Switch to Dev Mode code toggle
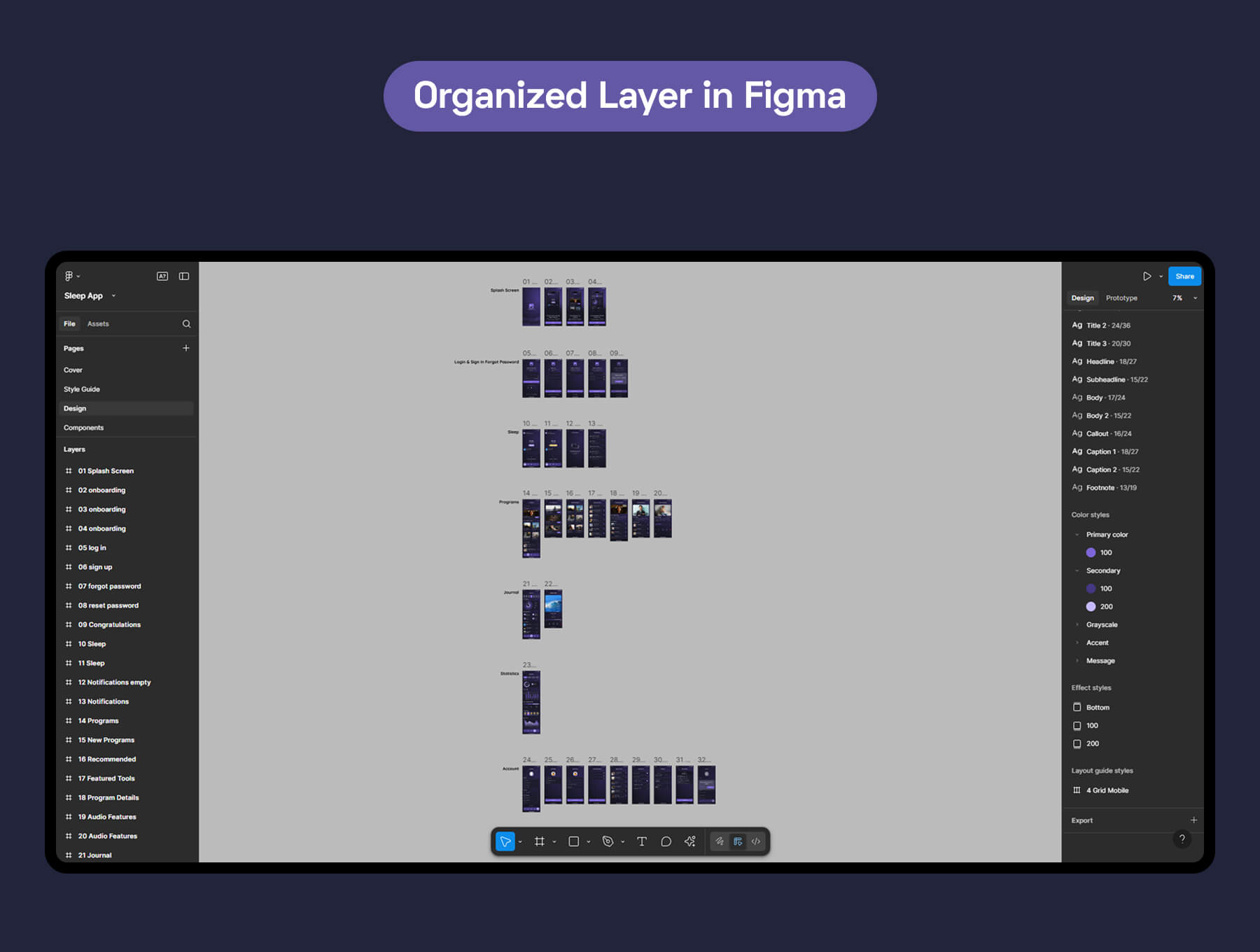The height and width of the screenshot is (952, 1260). [756, 841]
